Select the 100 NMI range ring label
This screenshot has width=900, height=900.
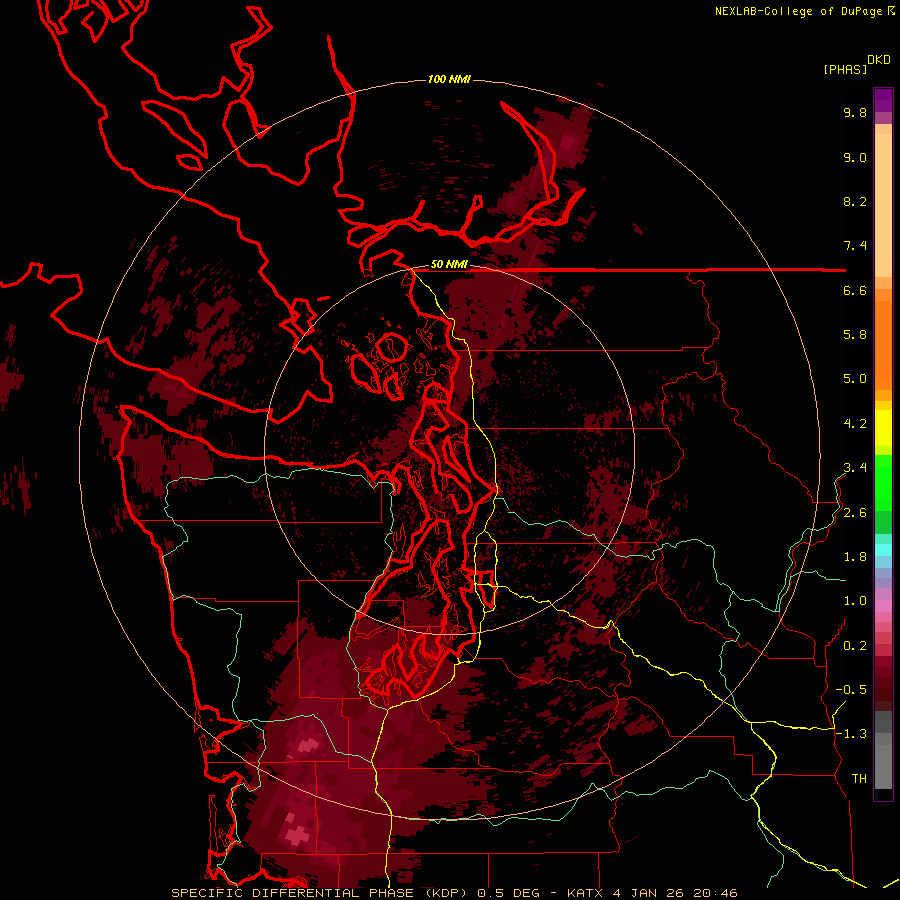click(x=449, y=79)
